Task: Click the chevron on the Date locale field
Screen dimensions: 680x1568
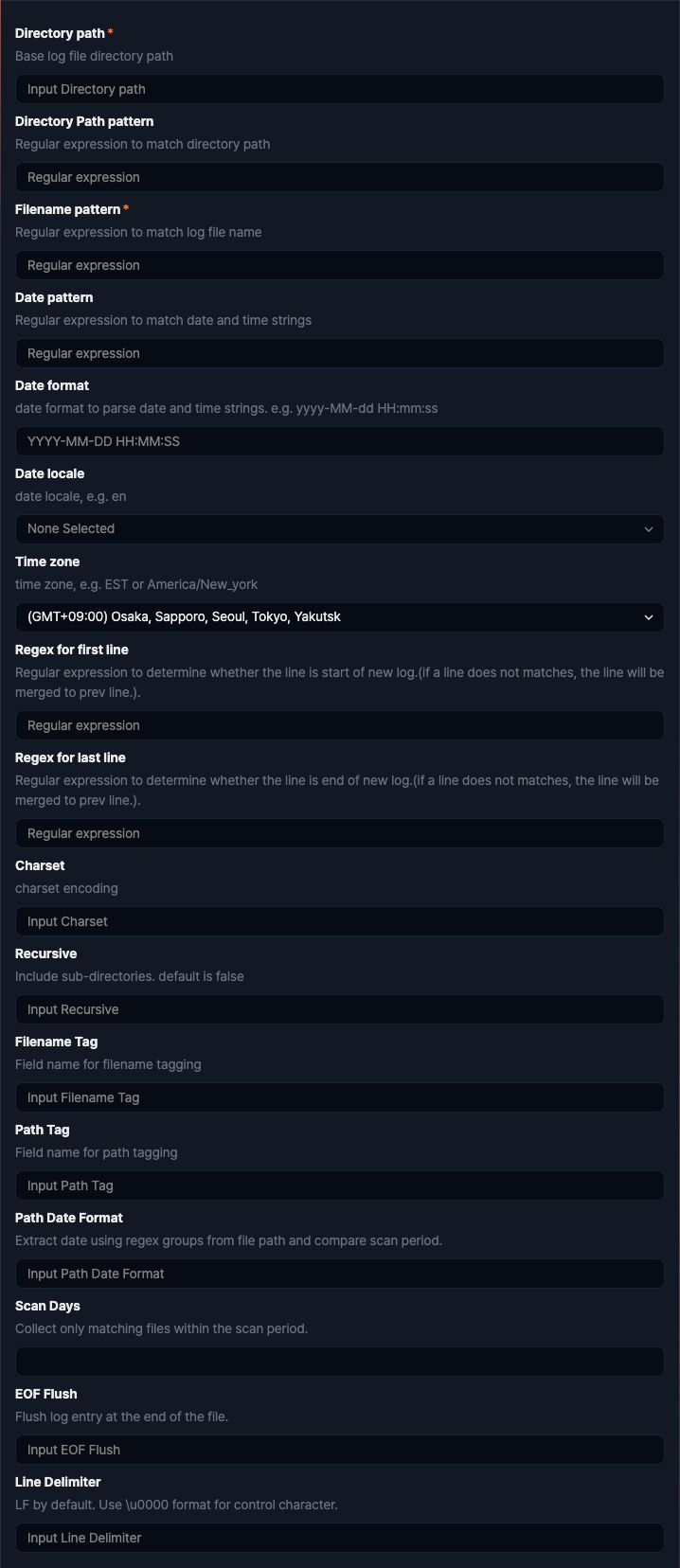Action: coord(649,528)
